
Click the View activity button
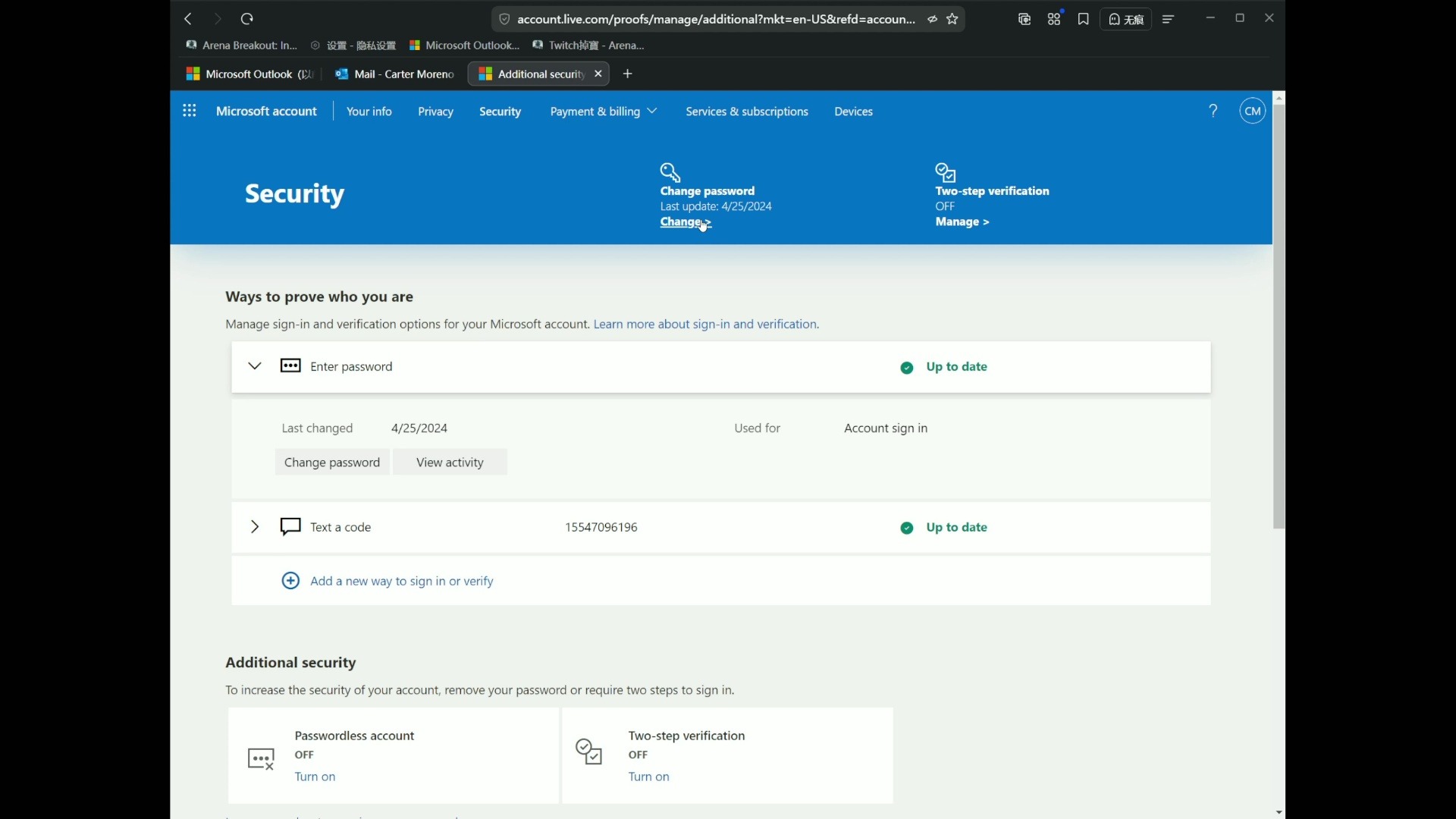pos(450,463)
